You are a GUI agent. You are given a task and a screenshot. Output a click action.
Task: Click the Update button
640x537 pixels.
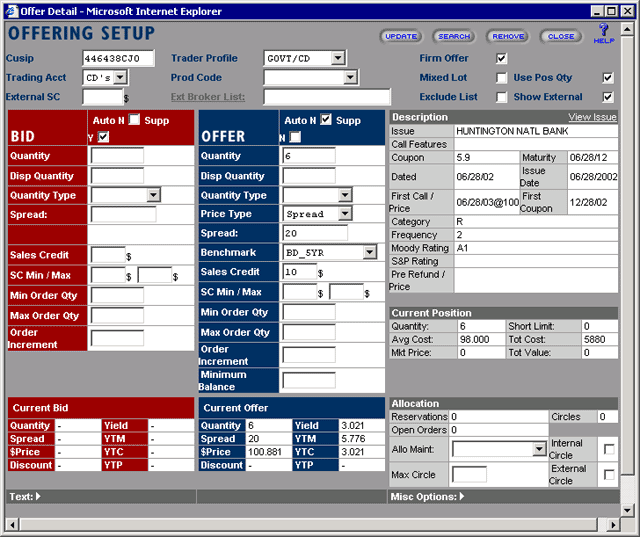click(401, 36)
